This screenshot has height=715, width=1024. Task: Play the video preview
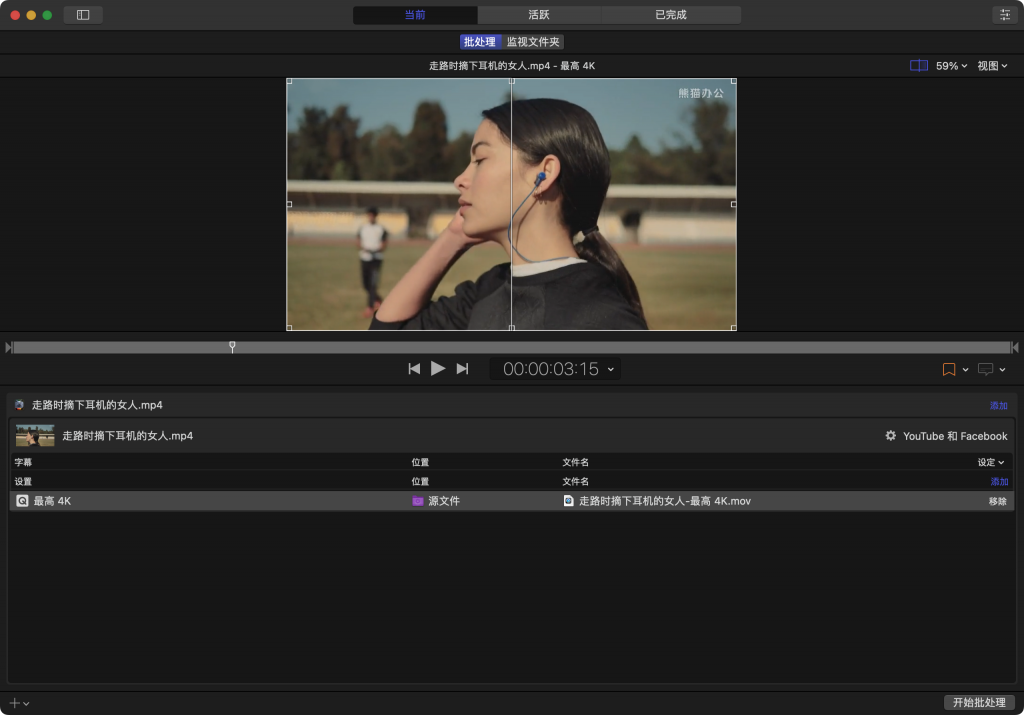point(438,368)
